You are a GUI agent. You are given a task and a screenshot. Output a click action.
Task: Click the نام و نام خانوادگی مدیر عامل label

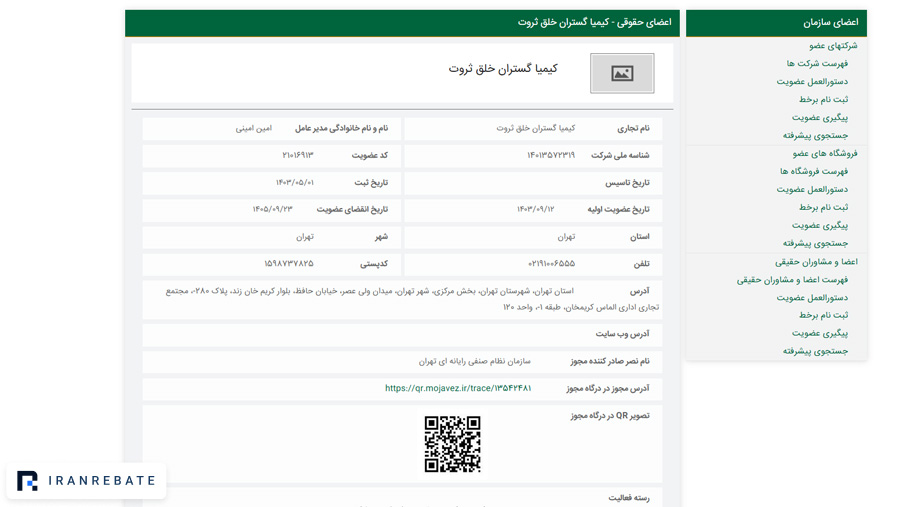point(342,129)
